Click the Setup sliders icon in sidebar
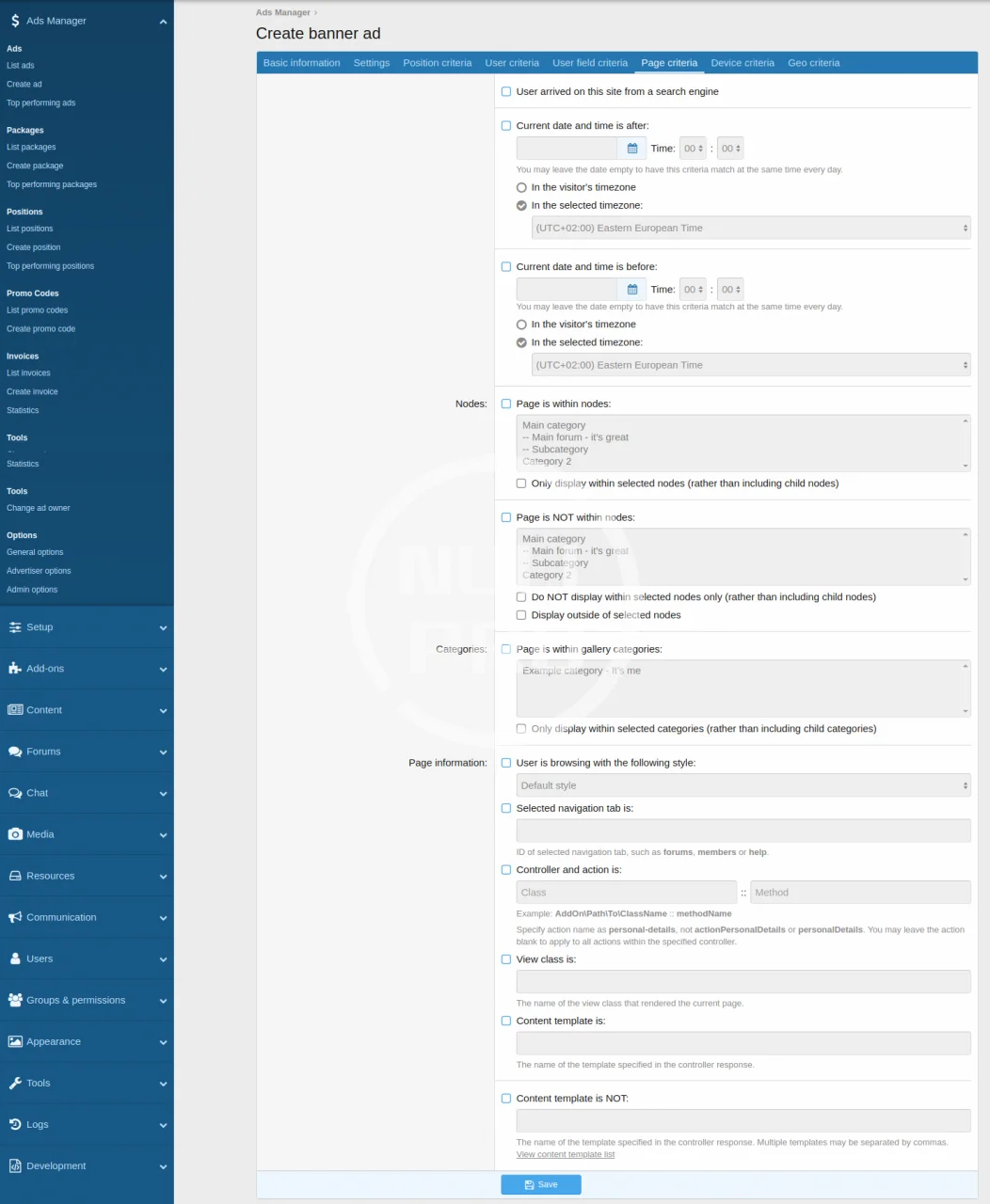The image size is (990, 1204). click(x=15, y=627)
